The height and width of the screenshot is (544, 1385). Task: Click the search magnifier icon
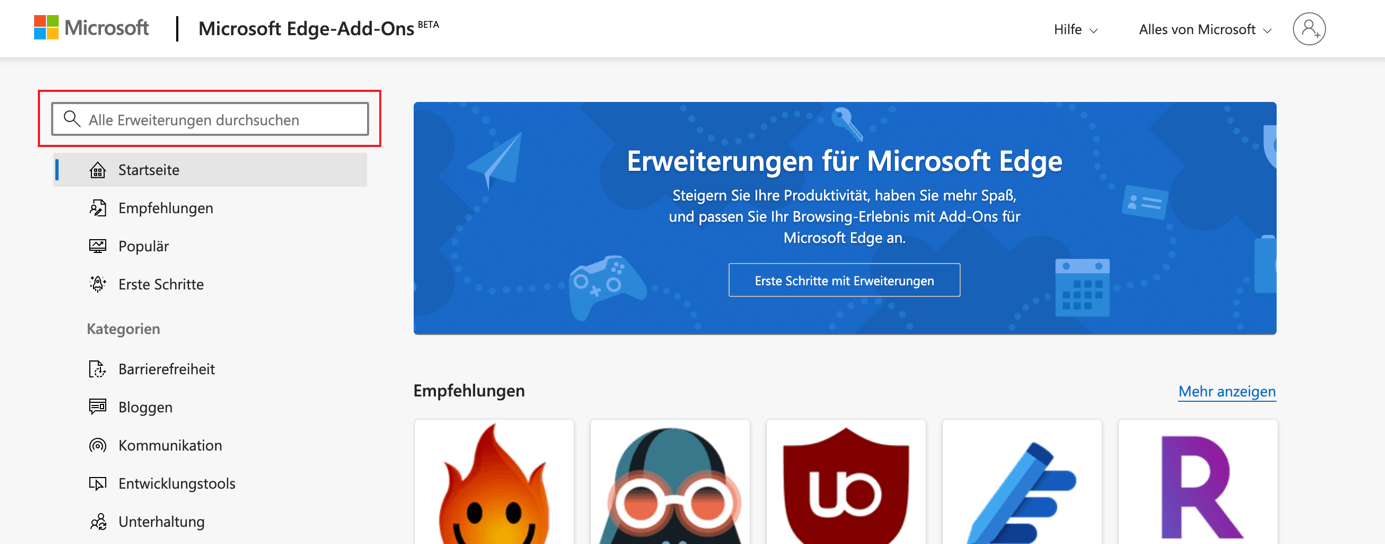(x=72, y=119)
